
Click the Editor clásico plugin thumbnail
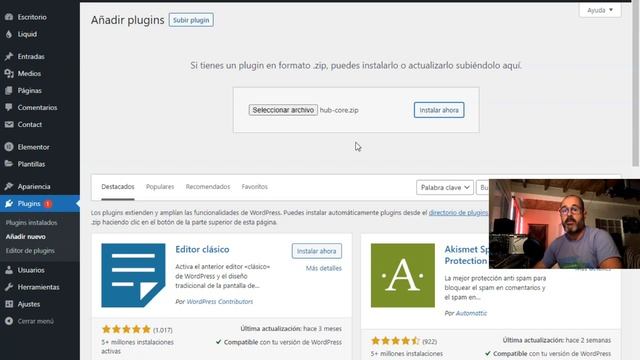(133, 276)
